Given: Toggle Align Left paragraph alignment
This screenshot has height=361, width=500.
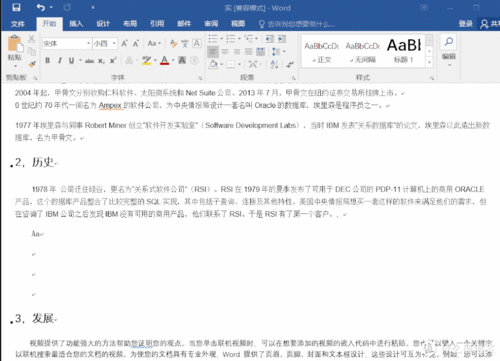Looking at the screenshot, I should 213,52.
